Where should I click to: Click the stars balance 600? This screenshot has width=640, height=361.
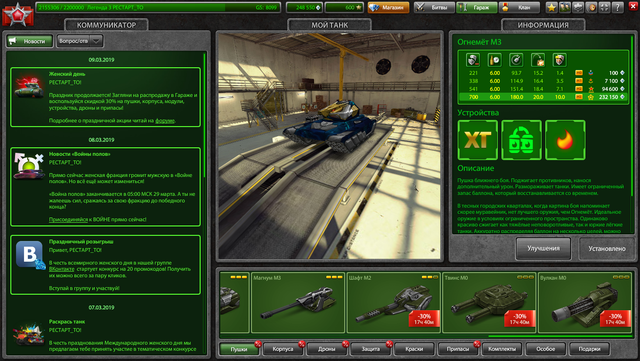pyautogui.click(x=344, y=7)
